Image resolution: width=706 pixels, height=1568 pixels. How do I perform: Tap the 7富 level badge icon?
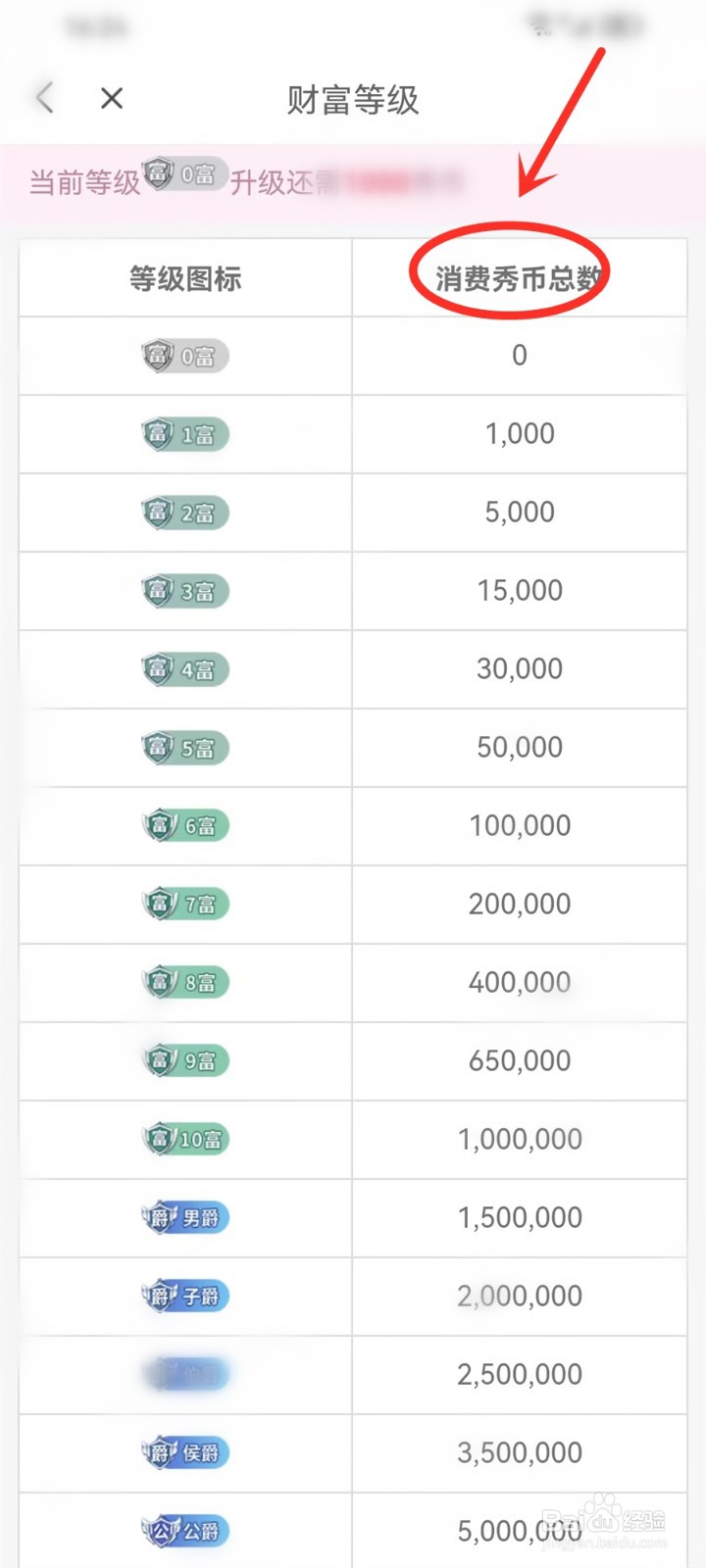coord(185,904)
